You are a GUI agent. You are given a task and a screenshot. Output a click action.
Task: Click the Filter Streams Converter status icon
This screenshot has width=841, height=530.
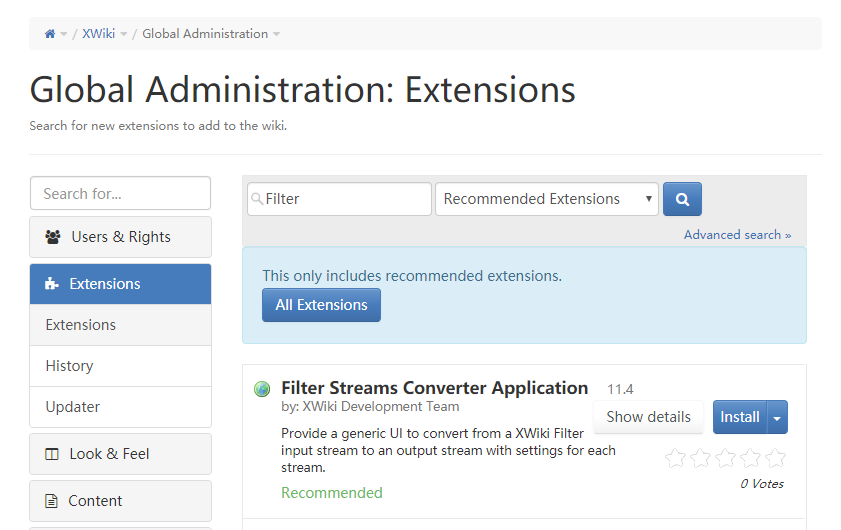(x=262, y=389)
